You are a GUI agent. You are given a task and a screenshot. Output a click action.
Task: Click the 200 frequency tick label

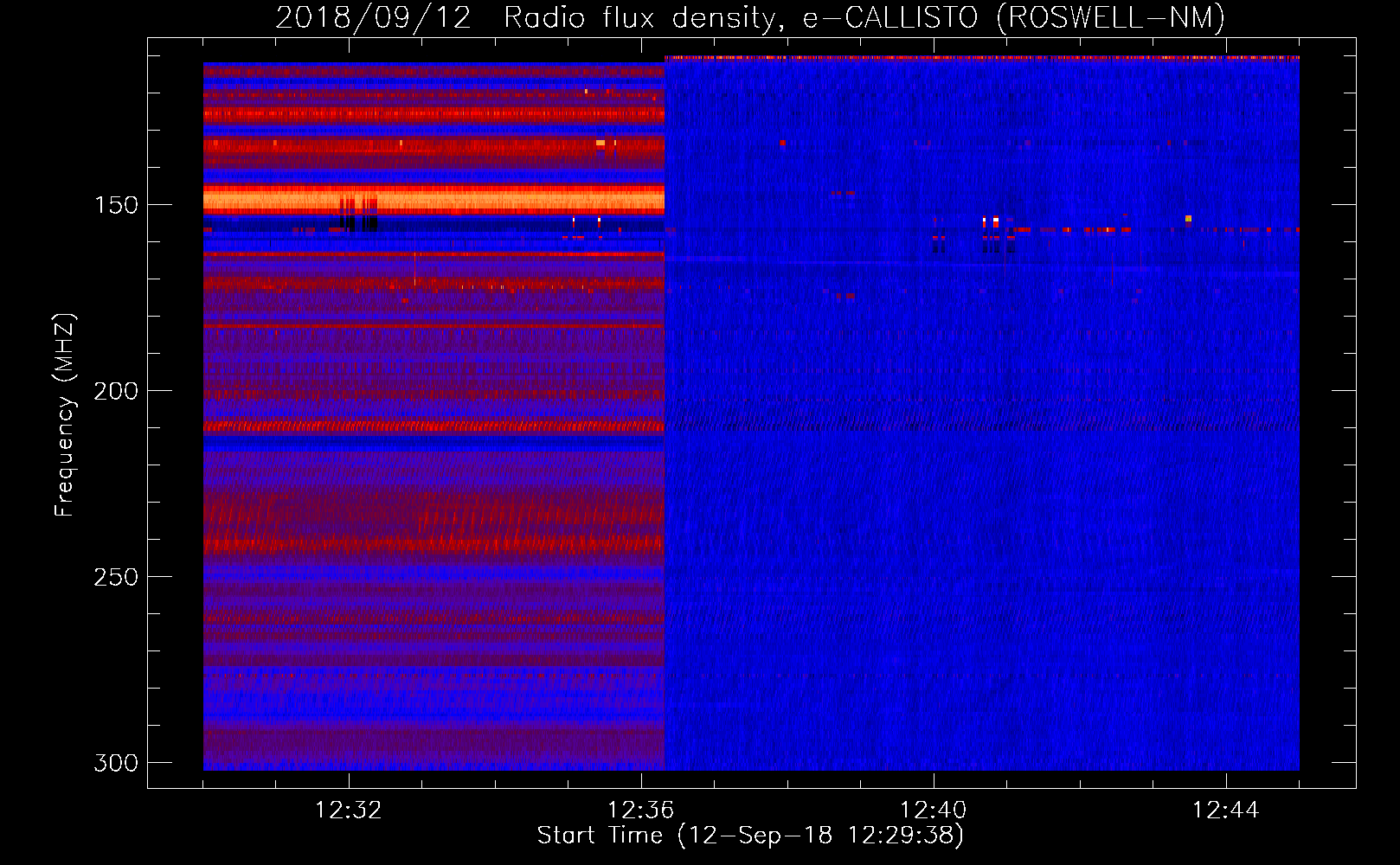pyautogui.click(x=116, y=391)
